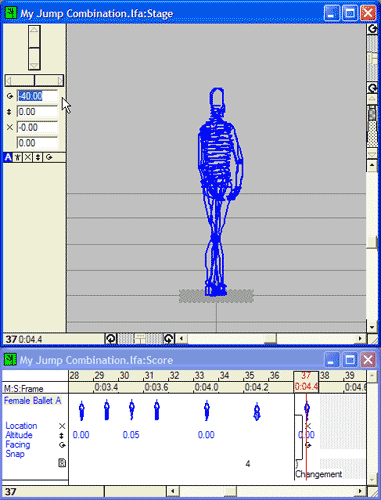
Task: Click the zoom down arrow on Stage right edge
Action: [372, 153]
